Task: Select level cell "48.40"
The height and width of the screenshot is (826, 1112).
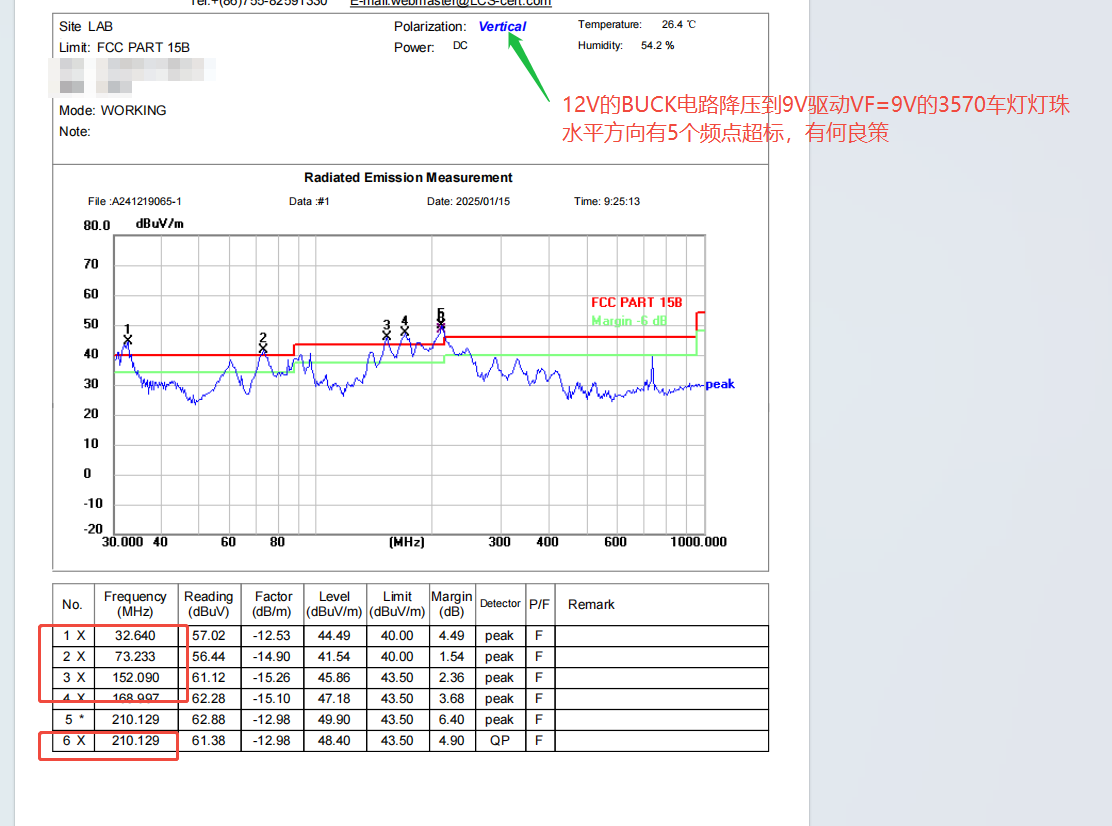Action: point(334,741)
